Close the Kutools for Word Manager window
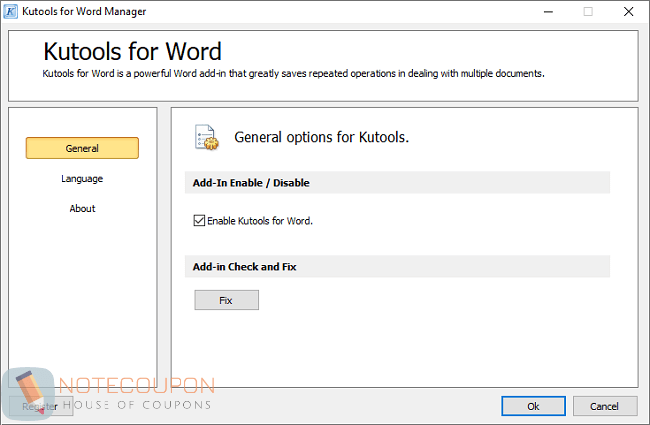 point(628,12)
